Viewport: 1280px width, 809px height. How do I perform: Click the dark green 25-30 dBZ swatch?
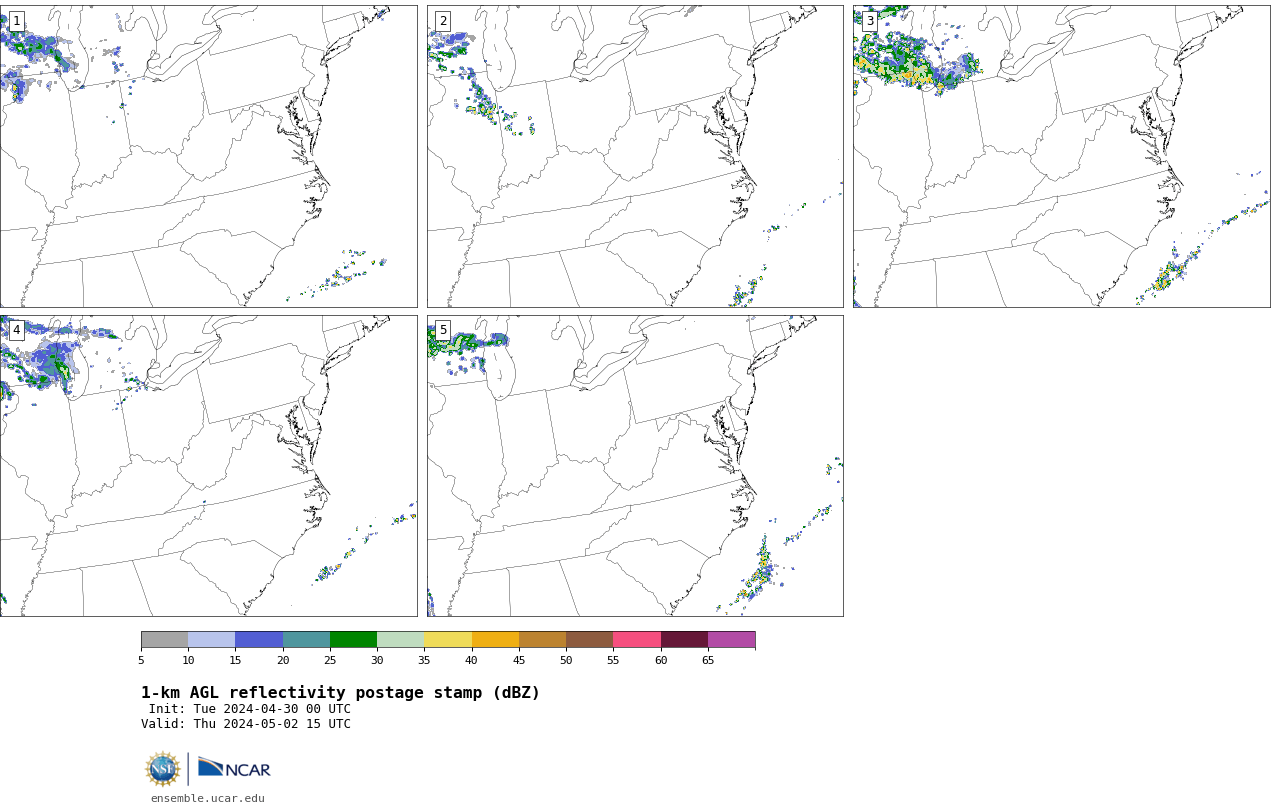coord(353,640)
